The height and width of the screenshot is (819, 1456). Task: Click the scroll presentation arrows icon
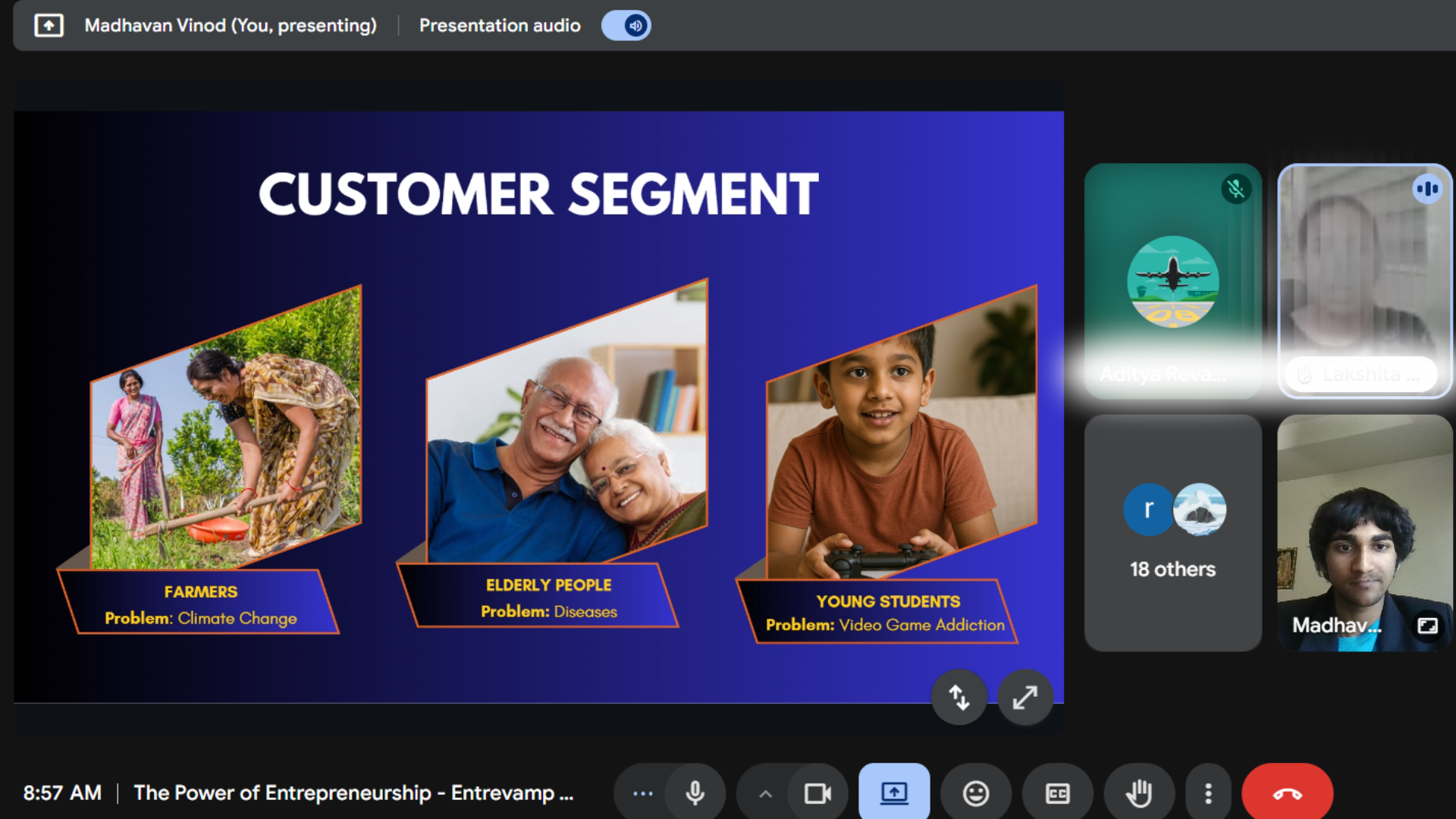point(959,697)
